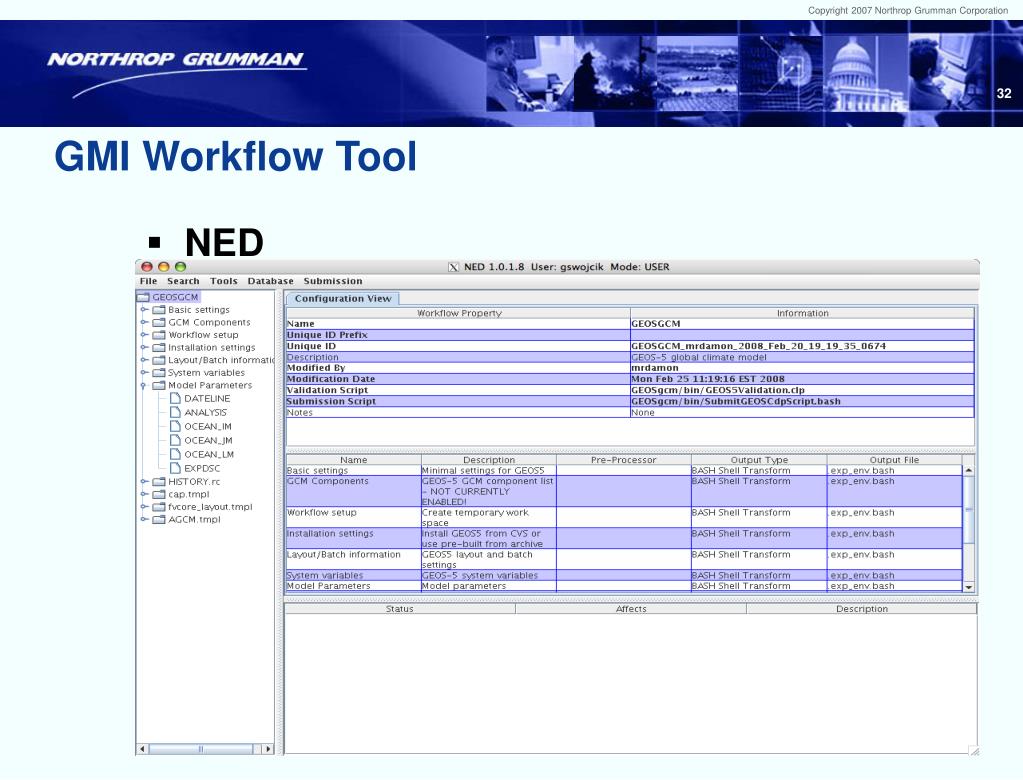Click the window resize grip corner
The width and height of the screenshot is (1023, 780).
pyautogui.click(x=974, y=751)
